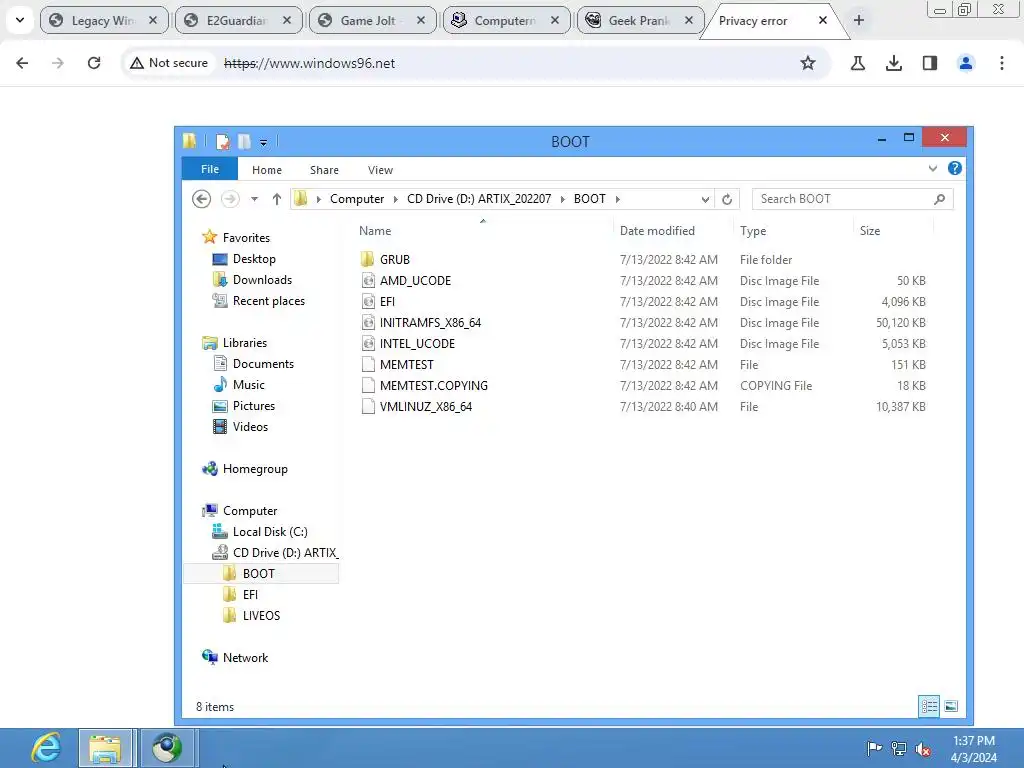Expand breadcrumb arrow after ARTIX_202207
Viewport: 1024px width, 768px height.
(562, 199)
